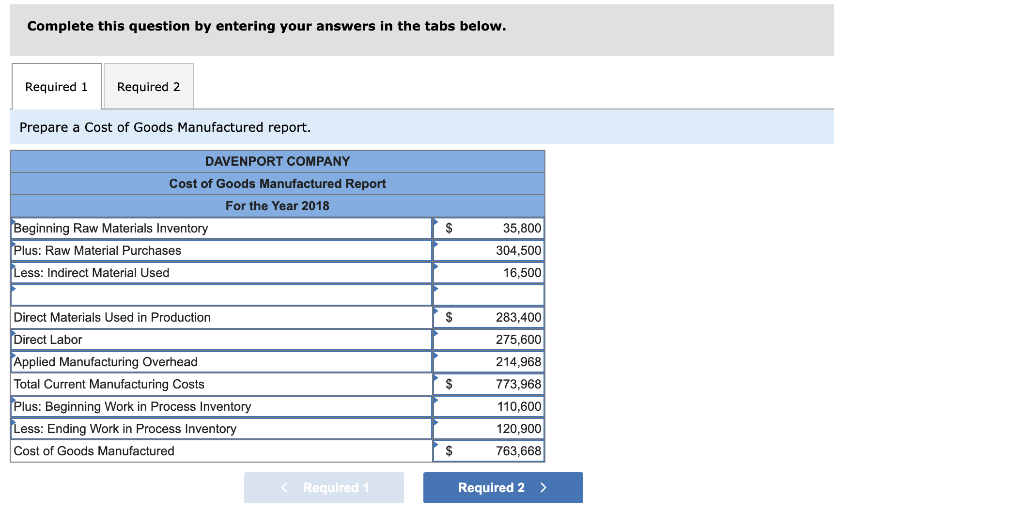This screenshot has height=527, width=1024.
Task: Click the empty amount field under 16,500
Action: click(488, 295)
